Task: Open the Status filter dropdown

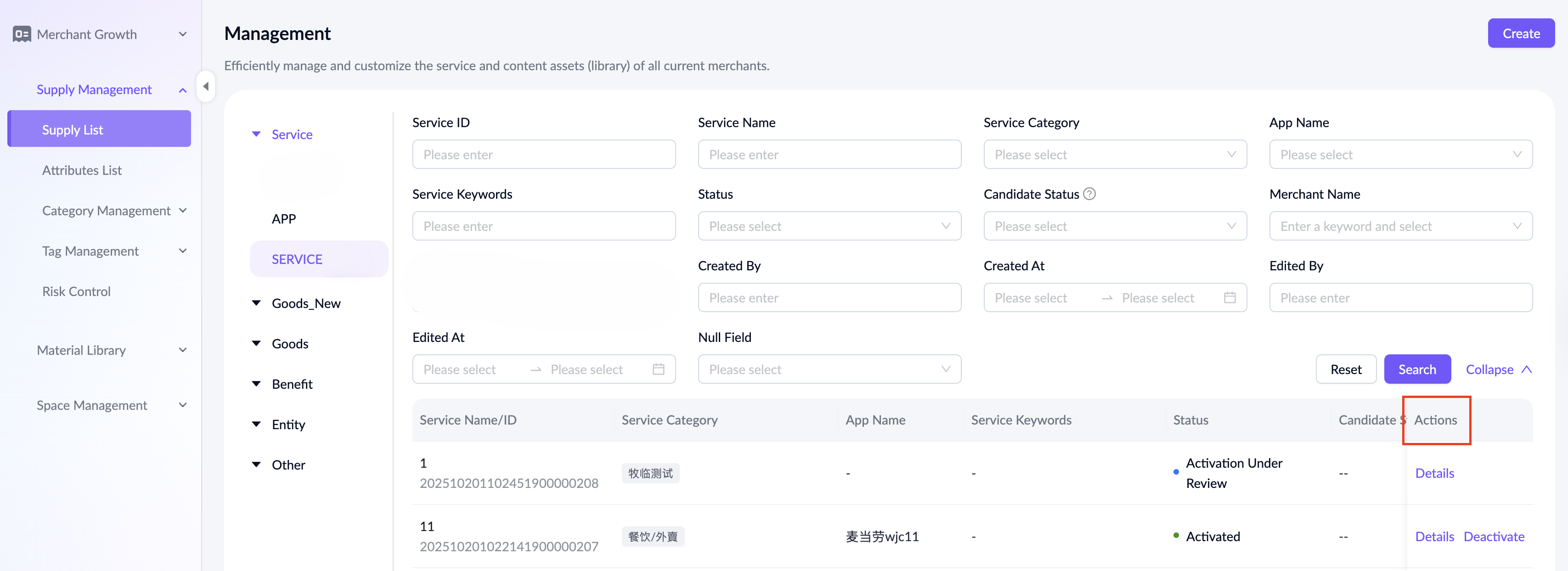Action: [829, 226]
